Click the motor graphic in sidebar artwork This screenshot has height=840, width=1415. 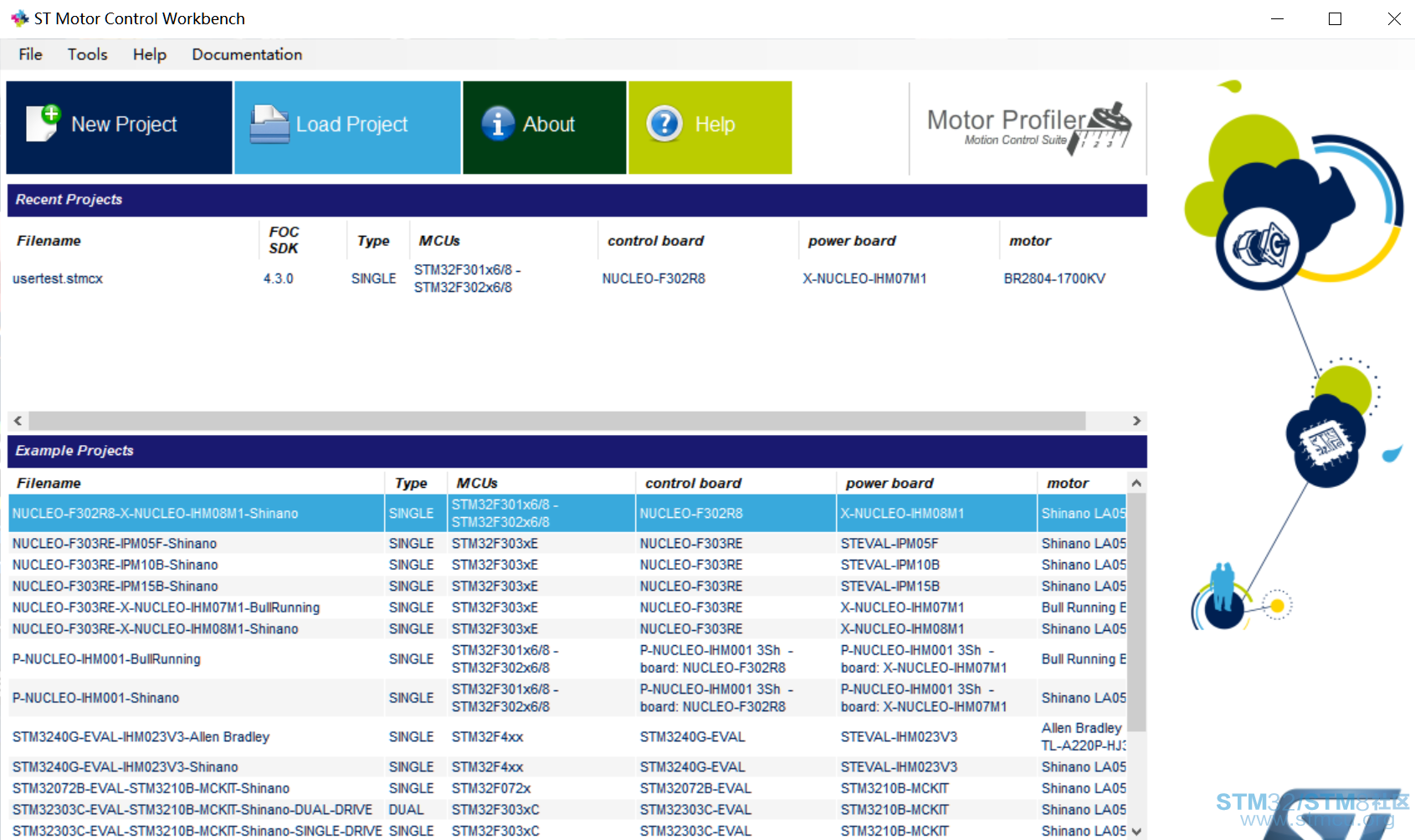1261,246
